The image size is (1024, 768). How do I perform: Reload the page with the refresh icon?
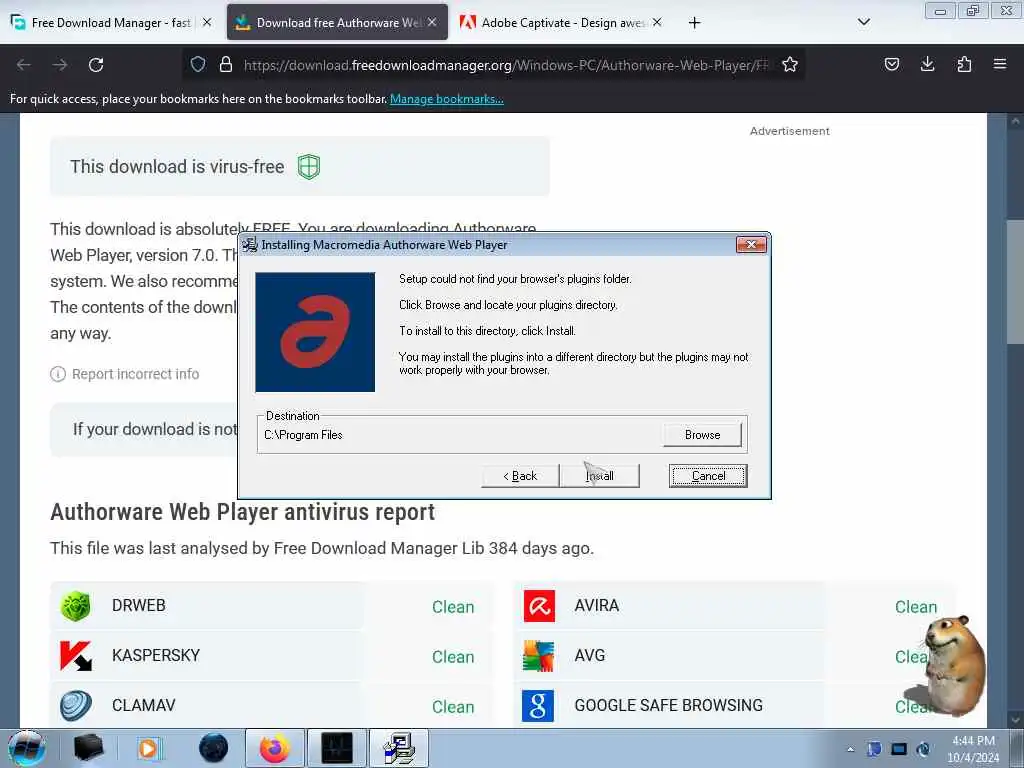pyautogui.click(x=96, y=65)
